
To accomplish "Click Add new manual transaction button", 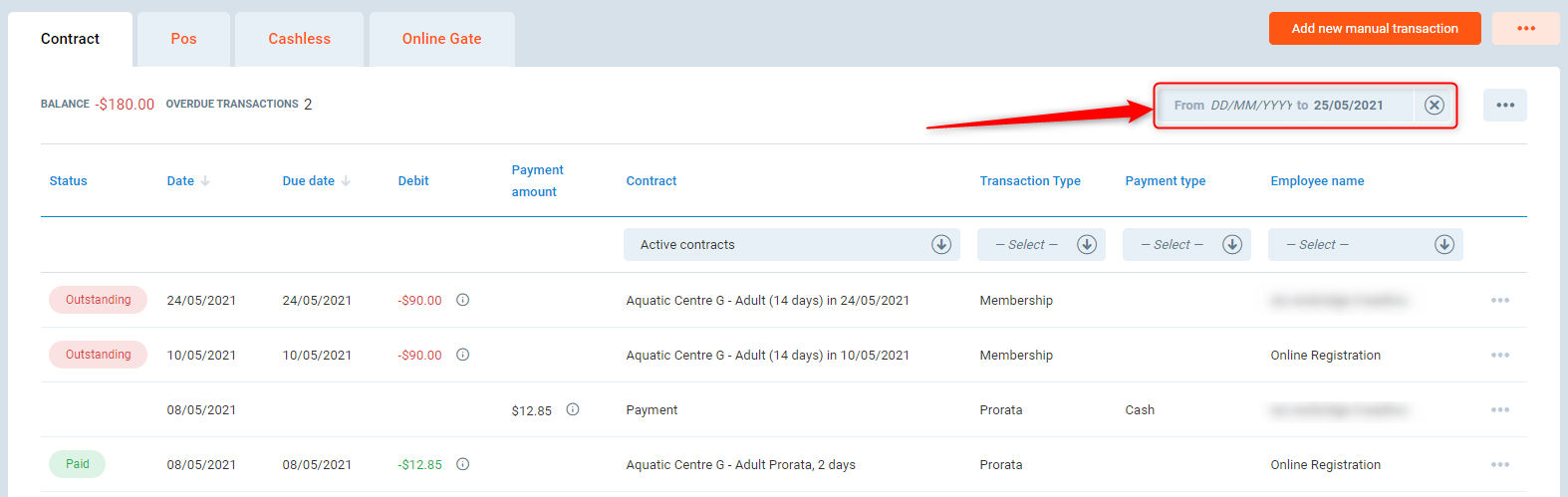I will tap(1374, 29).
